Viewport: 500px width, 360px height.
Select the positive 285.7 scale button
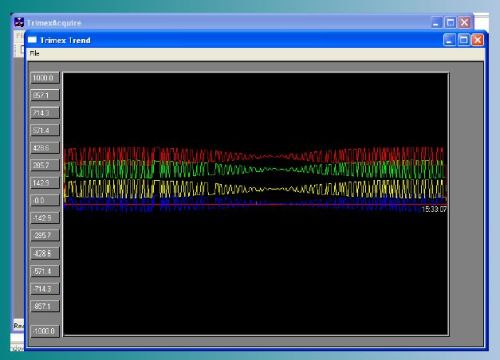point(45,165)
